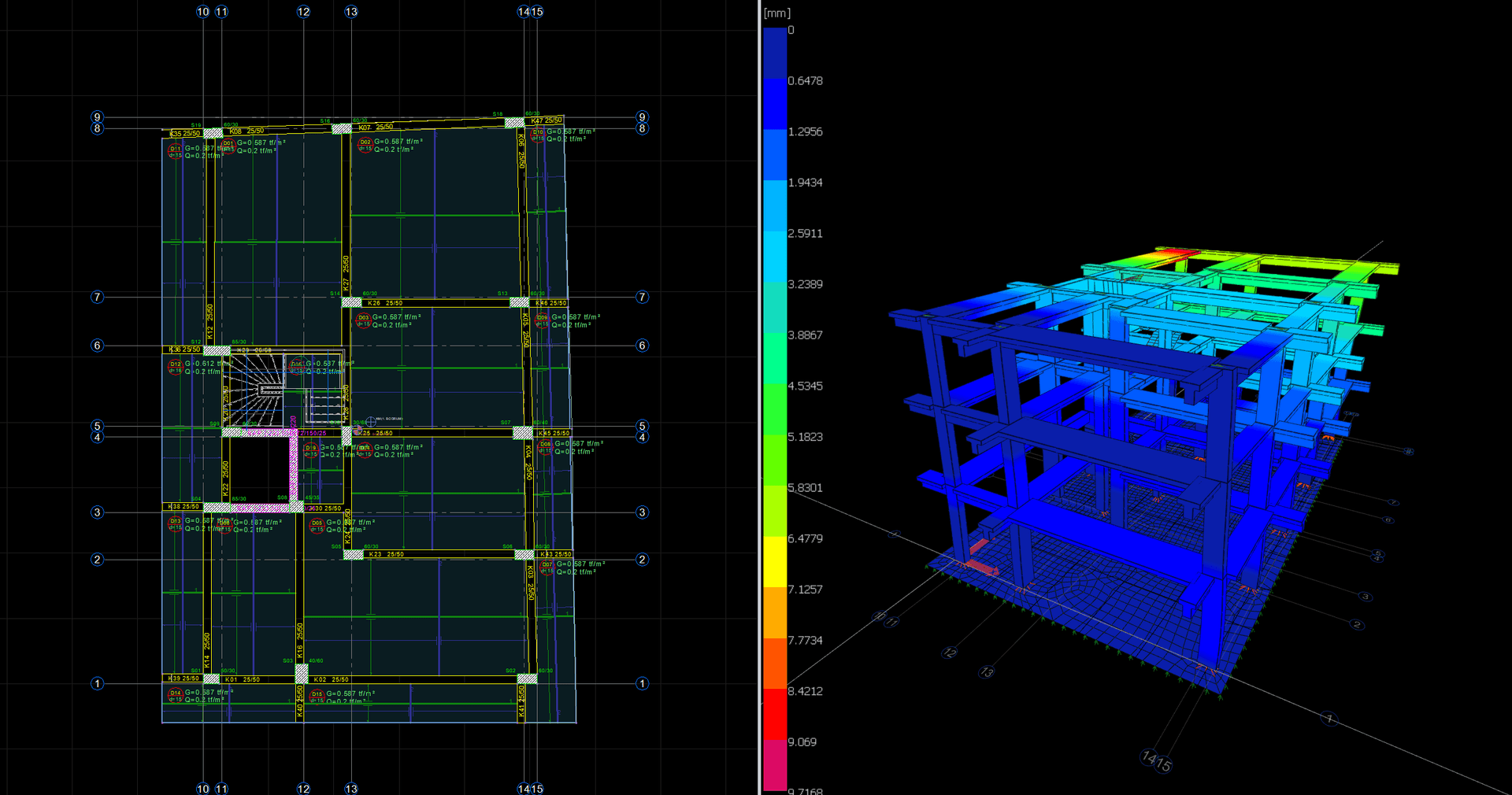Click axis bubble 12 above the plan
Screen dimensions: 1512x795
(x=303, y=12)
